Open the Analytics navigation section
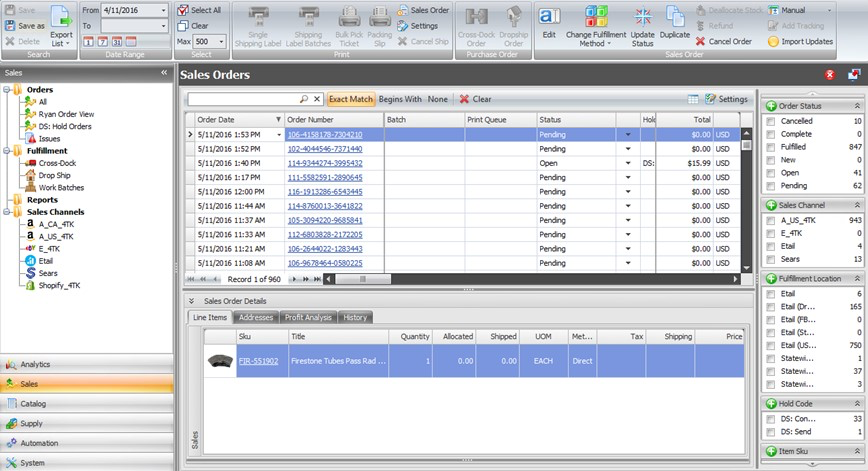868x471 pixels. [x=87, y=364]
